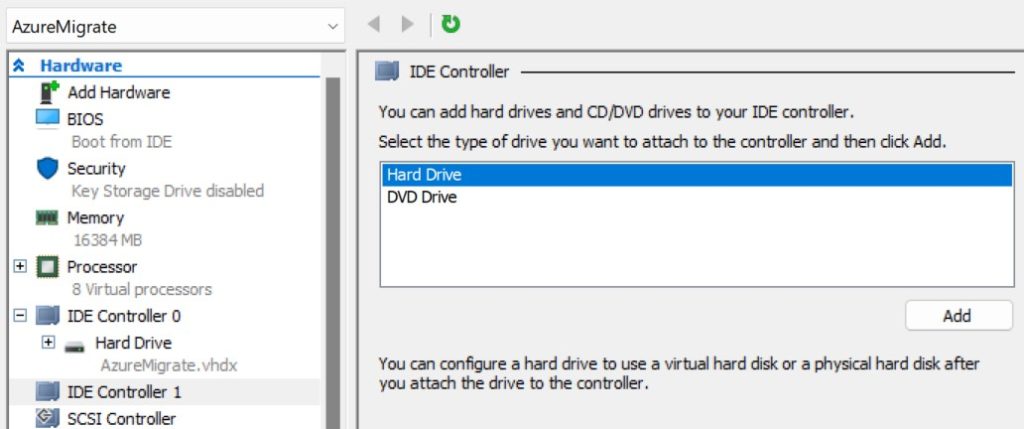Select the AzureMigrate.vhdx hard drive entry
Viewport: 1024px width, 429px height.
[x=168, y=365]
